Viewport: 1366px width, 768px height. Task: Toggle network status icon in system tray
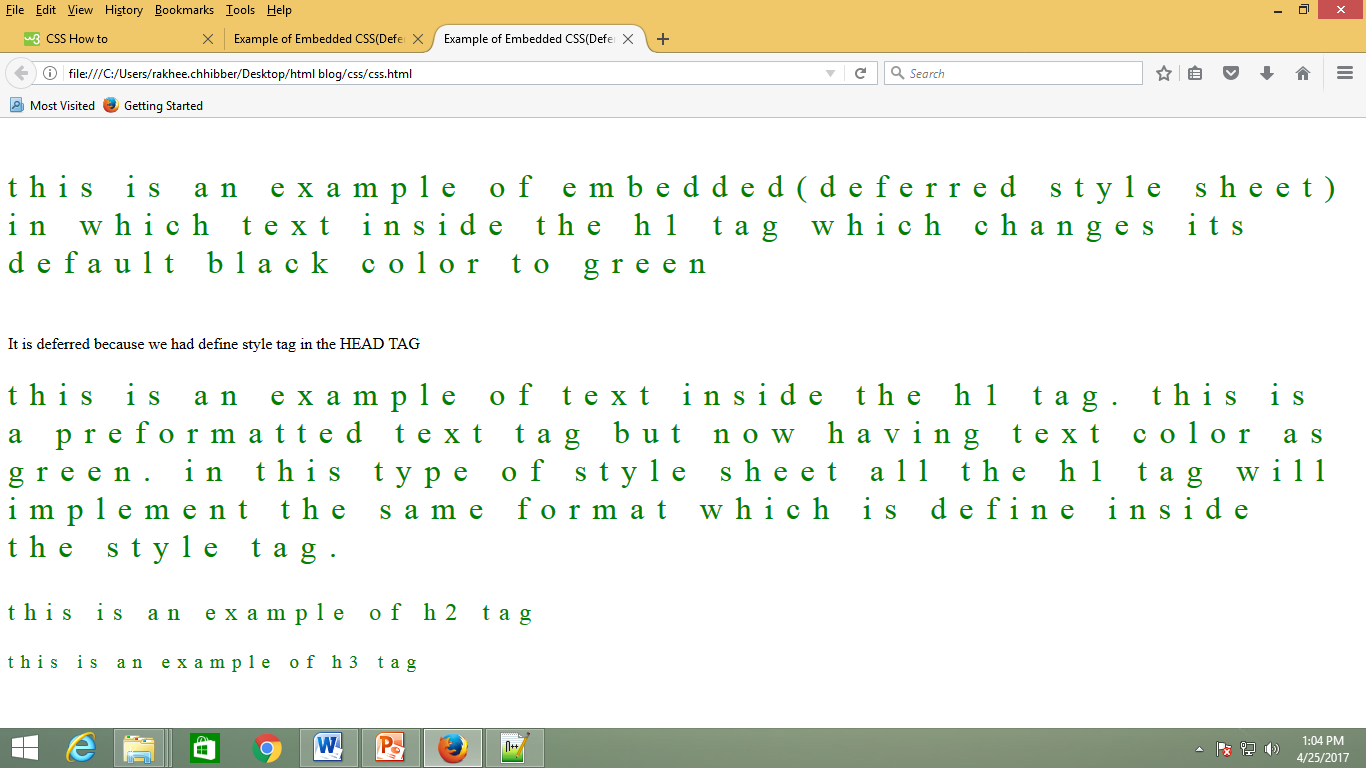(1249, 747)
